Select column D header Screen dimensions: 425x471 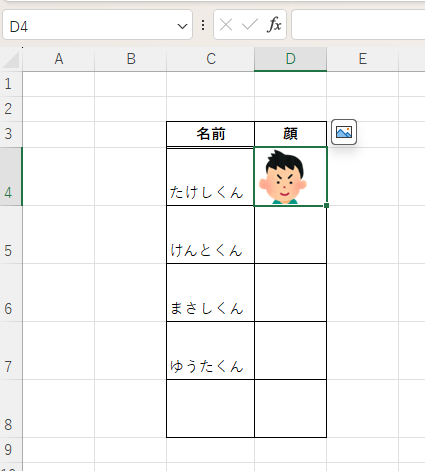coord(290,59)
